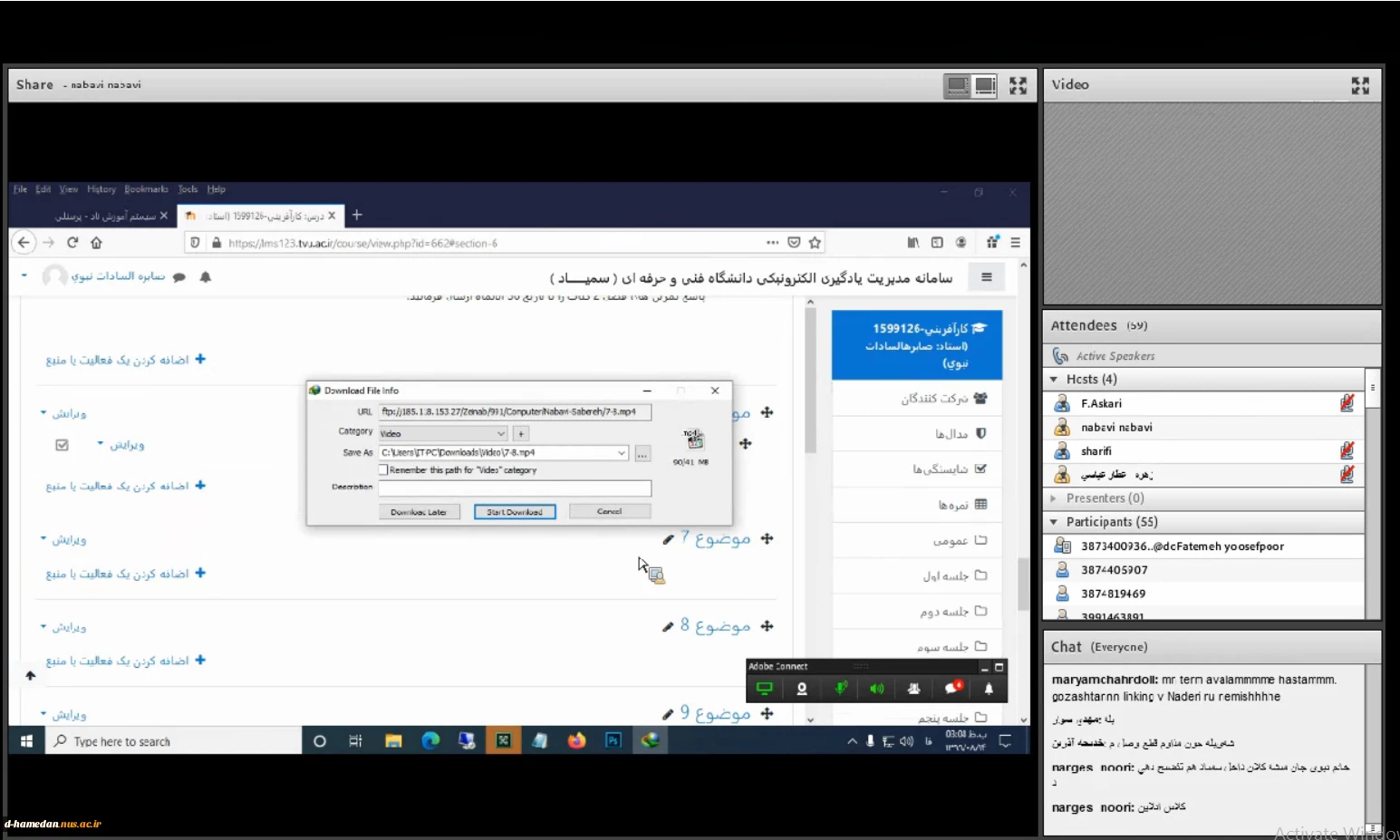Show hidden system tray icons chevron
The height and width of the screenshot is (840, 1400).
tap(852, 740)
